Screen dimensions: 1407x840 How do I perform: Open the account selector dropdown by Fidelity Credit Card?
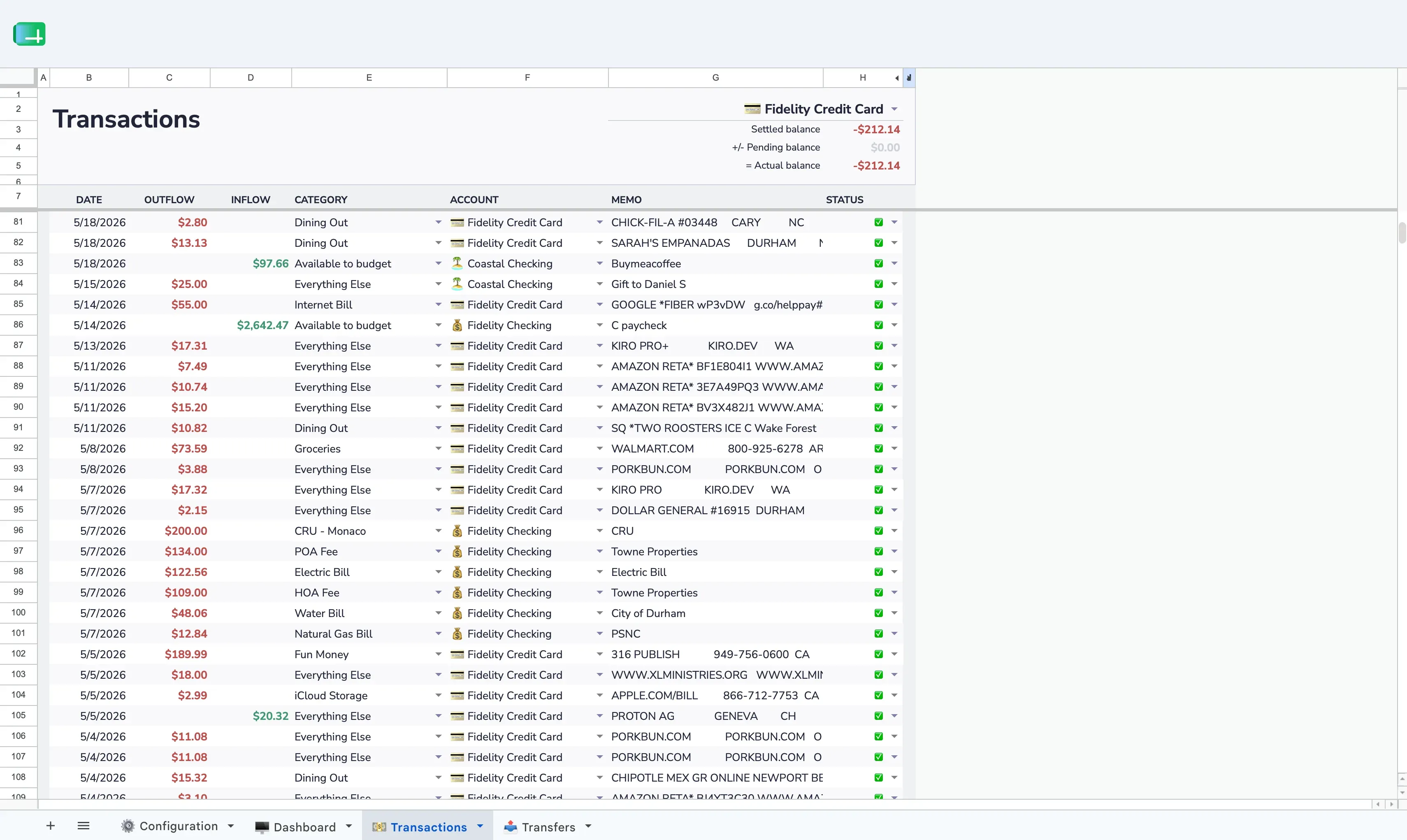(894, 109)
